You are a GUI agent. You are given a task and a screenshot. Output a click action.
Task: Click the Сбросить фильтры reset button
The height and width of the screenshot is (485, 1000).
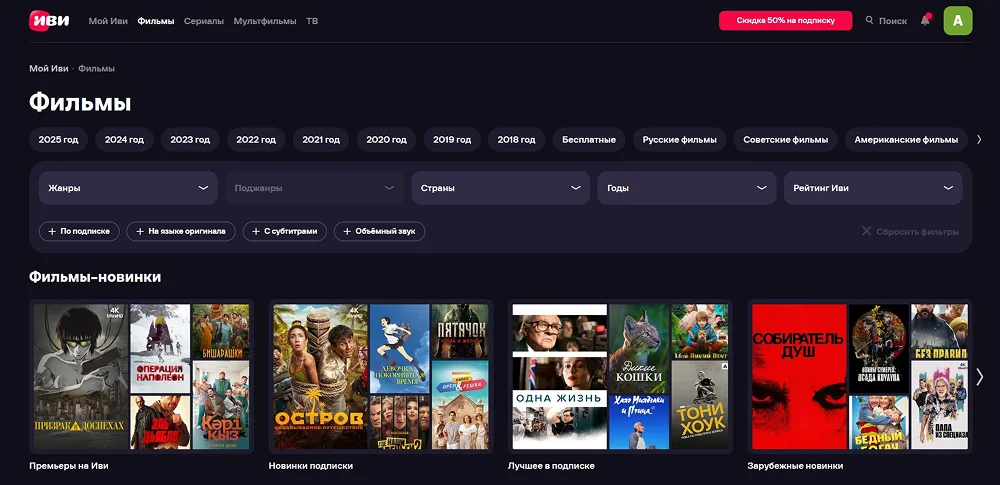tap(910, 231)
